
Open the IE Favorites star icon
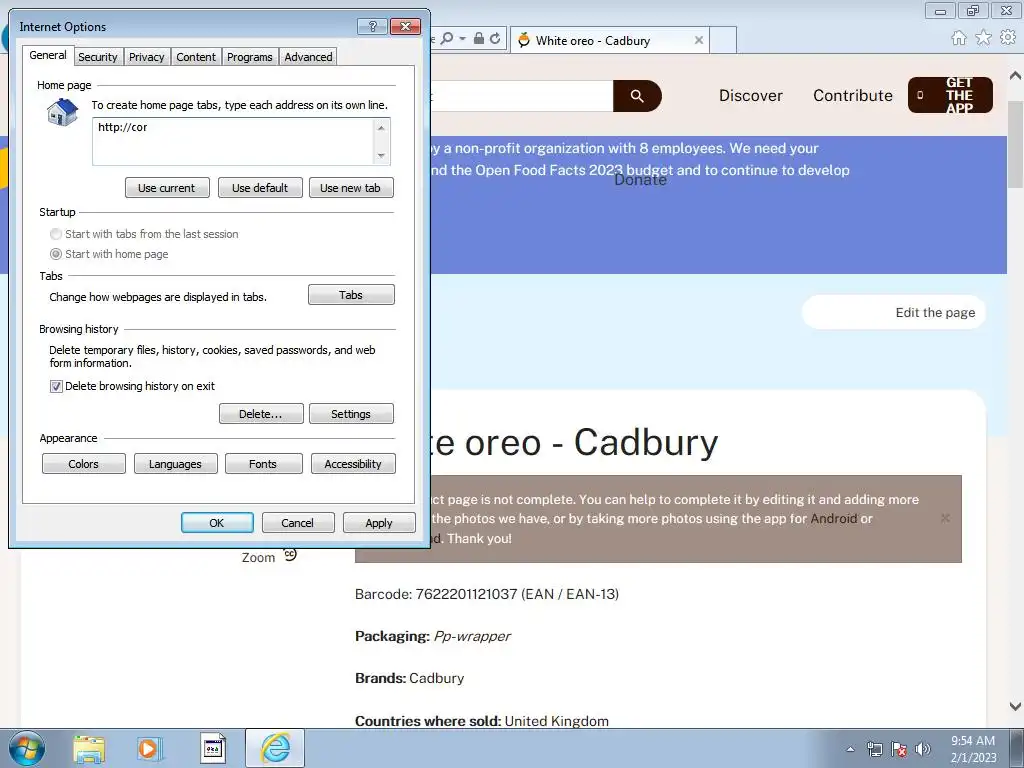[983, 38]
